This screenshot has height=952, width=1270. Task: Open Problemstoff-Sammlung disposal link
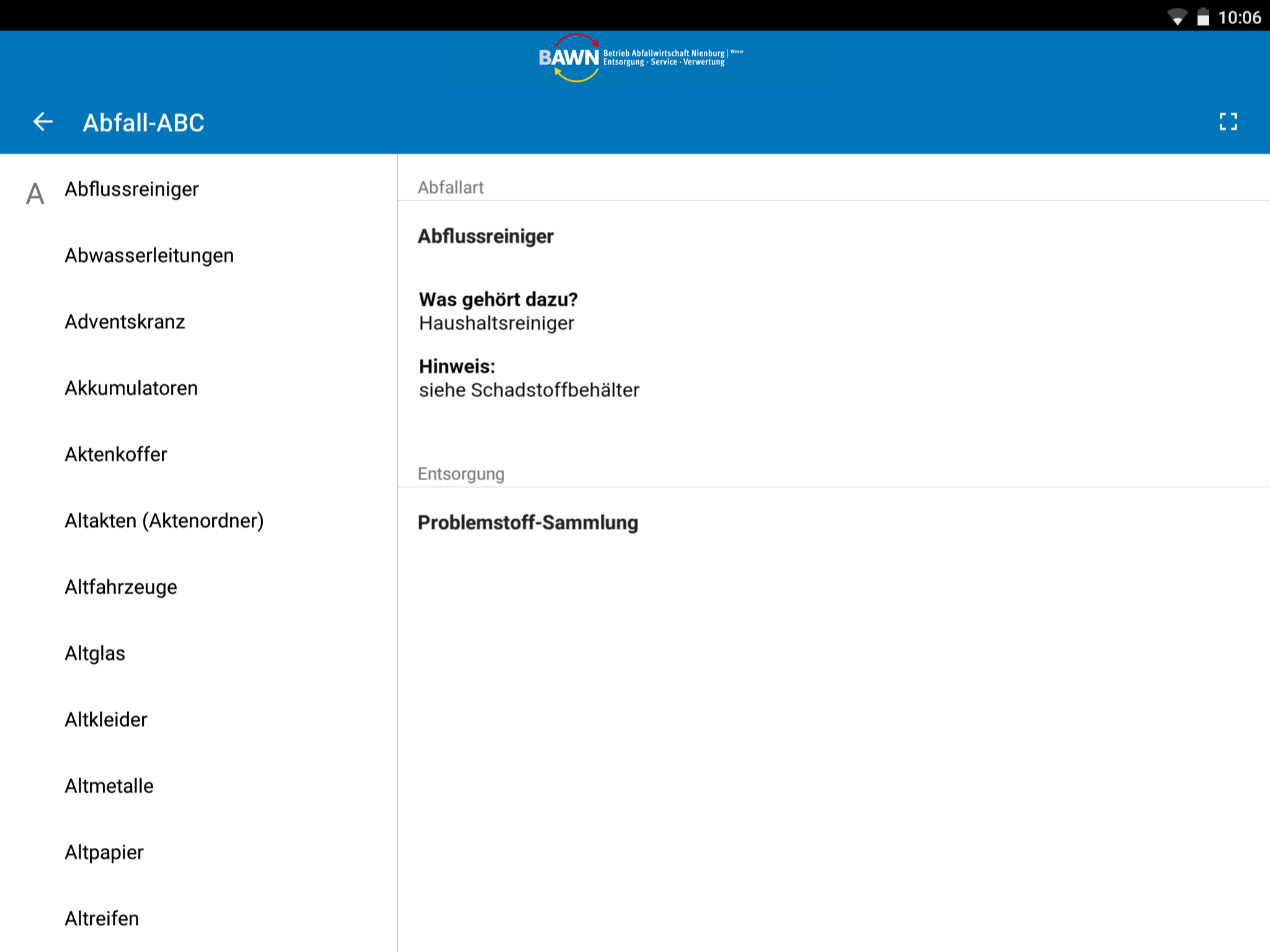[527, 522]
